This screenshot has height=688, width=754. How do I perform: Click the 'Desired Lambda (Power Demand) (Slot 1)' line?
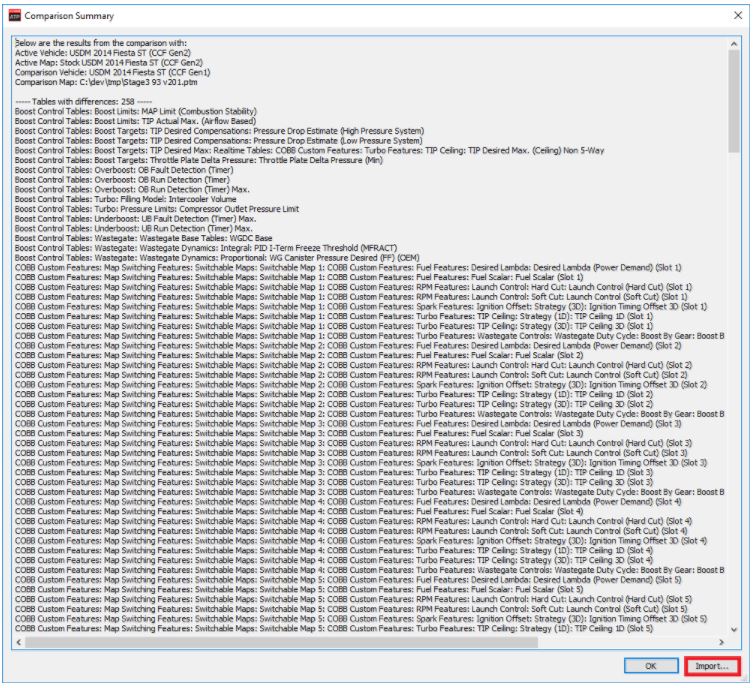point(348,267)
